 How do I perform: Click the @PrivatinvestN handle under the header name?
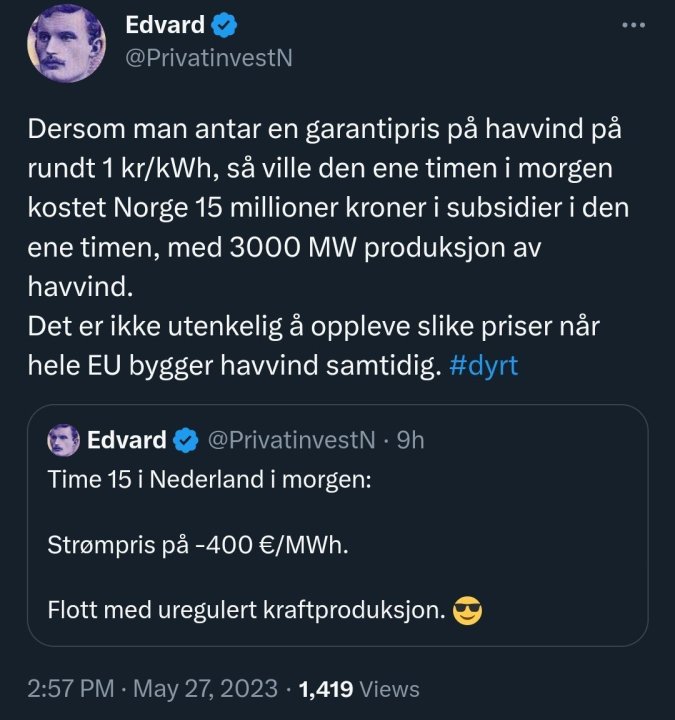[x=208, y=57]
